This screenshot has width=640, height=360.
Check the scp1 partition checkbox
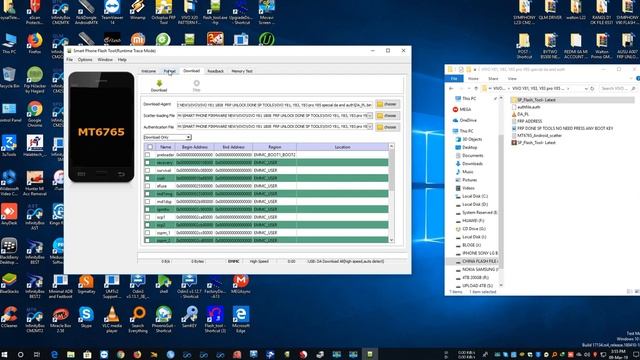pyautogui.click(x=147, y=217)
